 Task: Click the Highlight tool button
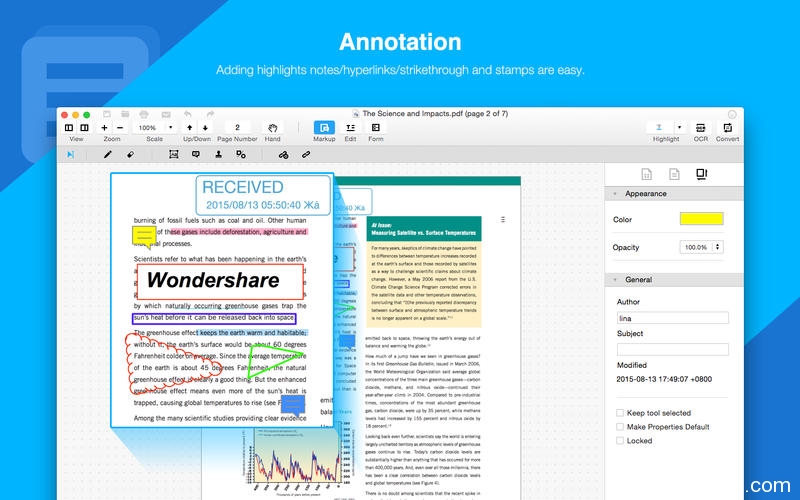[659, 128]
